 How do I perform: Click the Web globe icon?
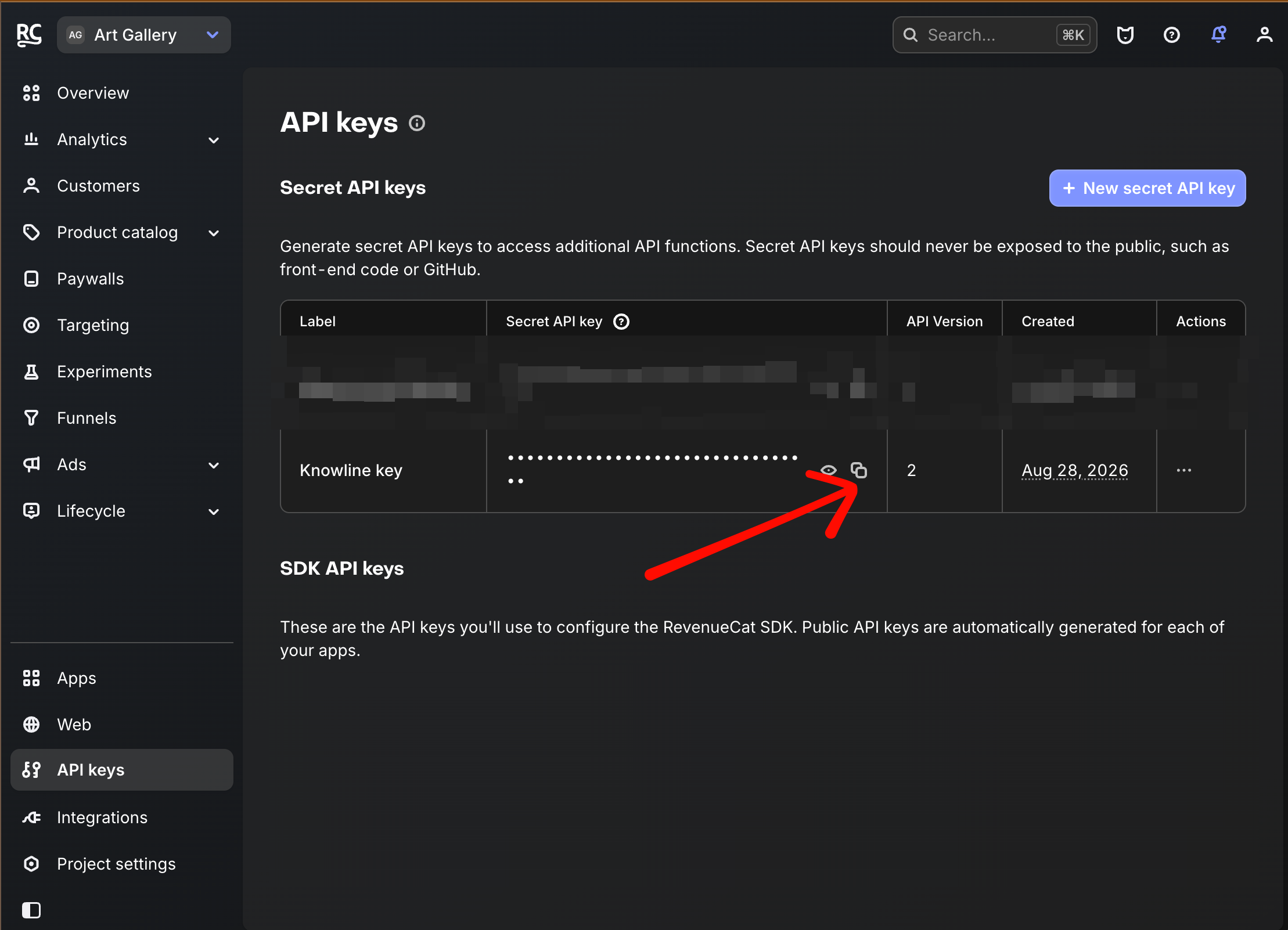(x=31, y=724)
